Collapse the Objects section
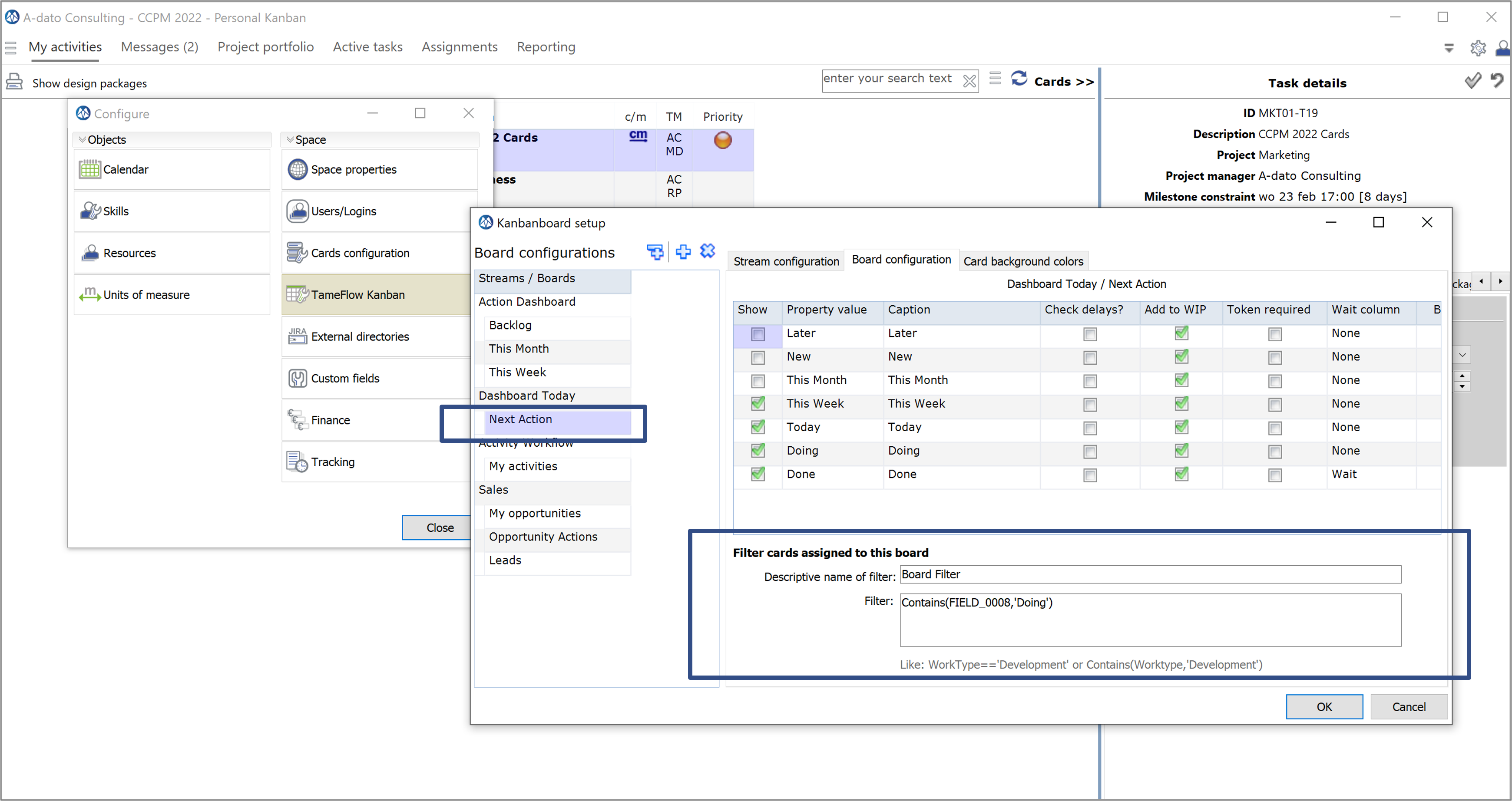This screenshot has height=801, width=1512. 82,140
